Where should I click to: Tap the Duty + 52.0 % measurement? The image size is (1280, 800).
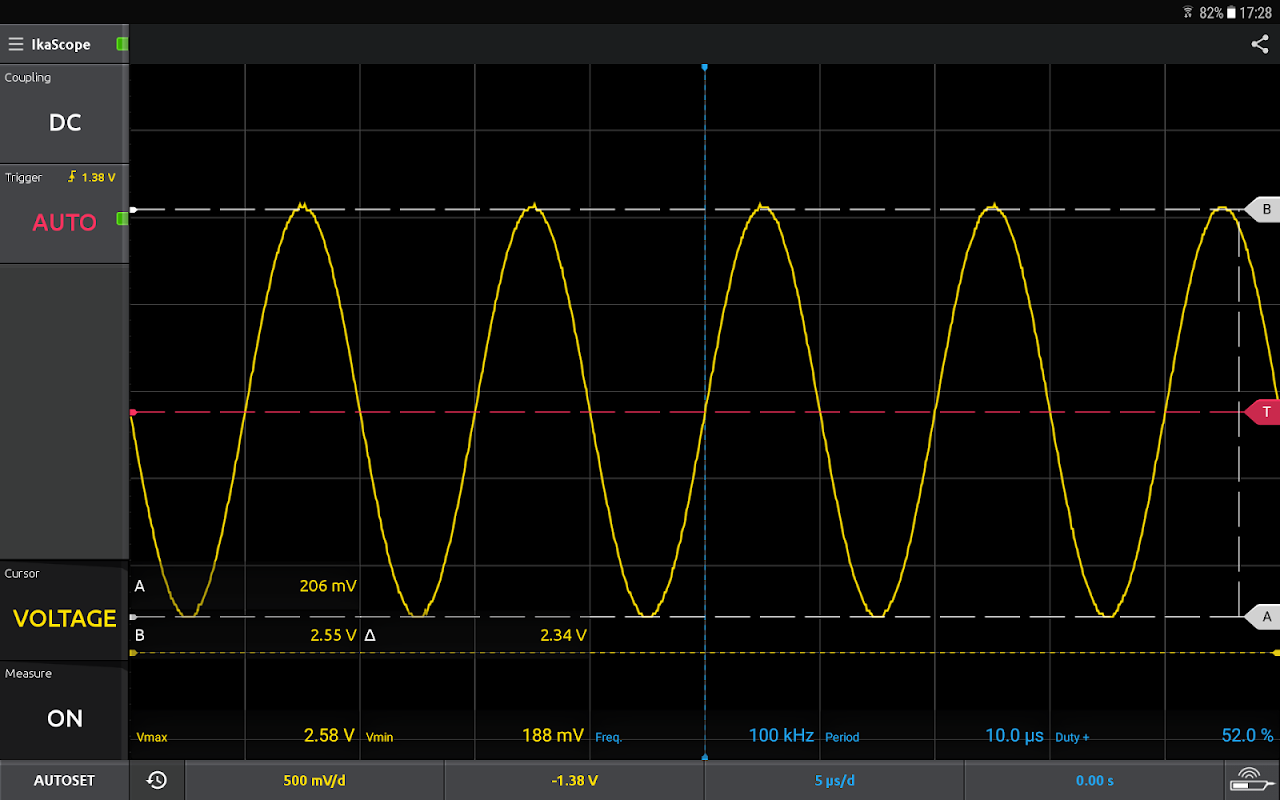(1164, 736)
